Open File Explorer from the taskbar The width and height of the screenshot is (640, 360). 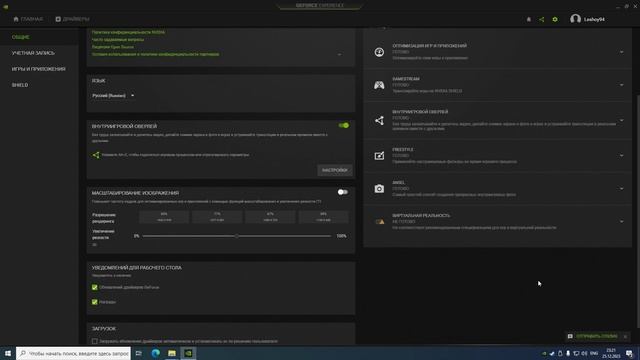[x=172, y=353]
